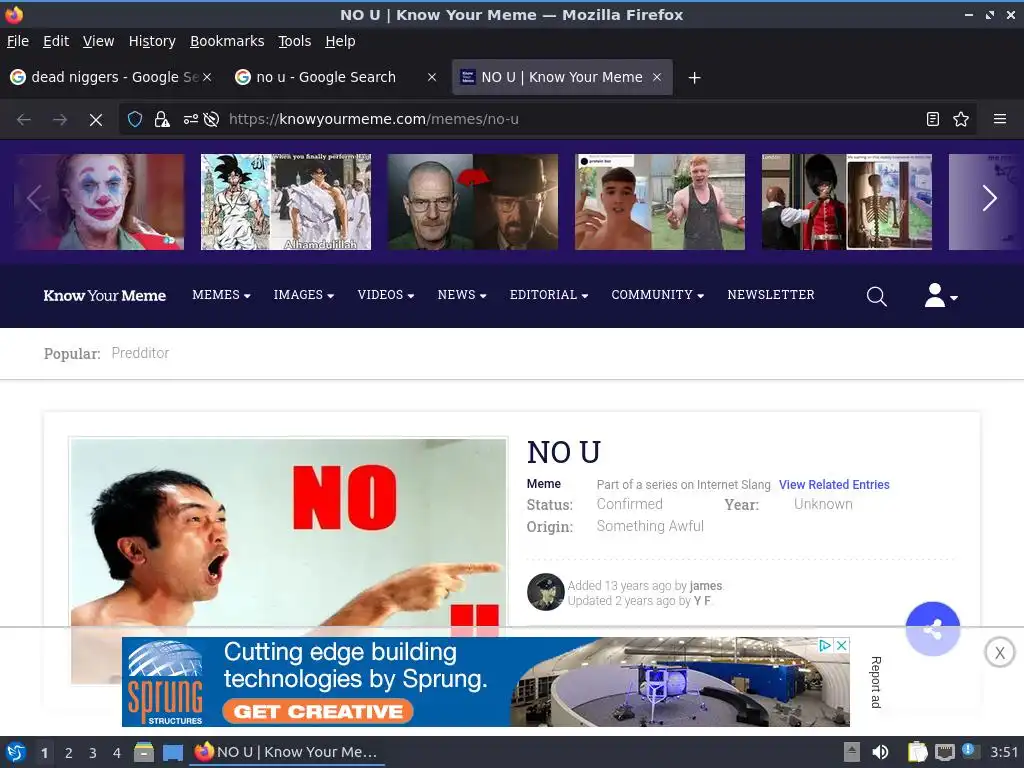Open the user account dropdown
Image resolution: width=1024 pixels, height=768 pixels.
click(x=940, y=296)
